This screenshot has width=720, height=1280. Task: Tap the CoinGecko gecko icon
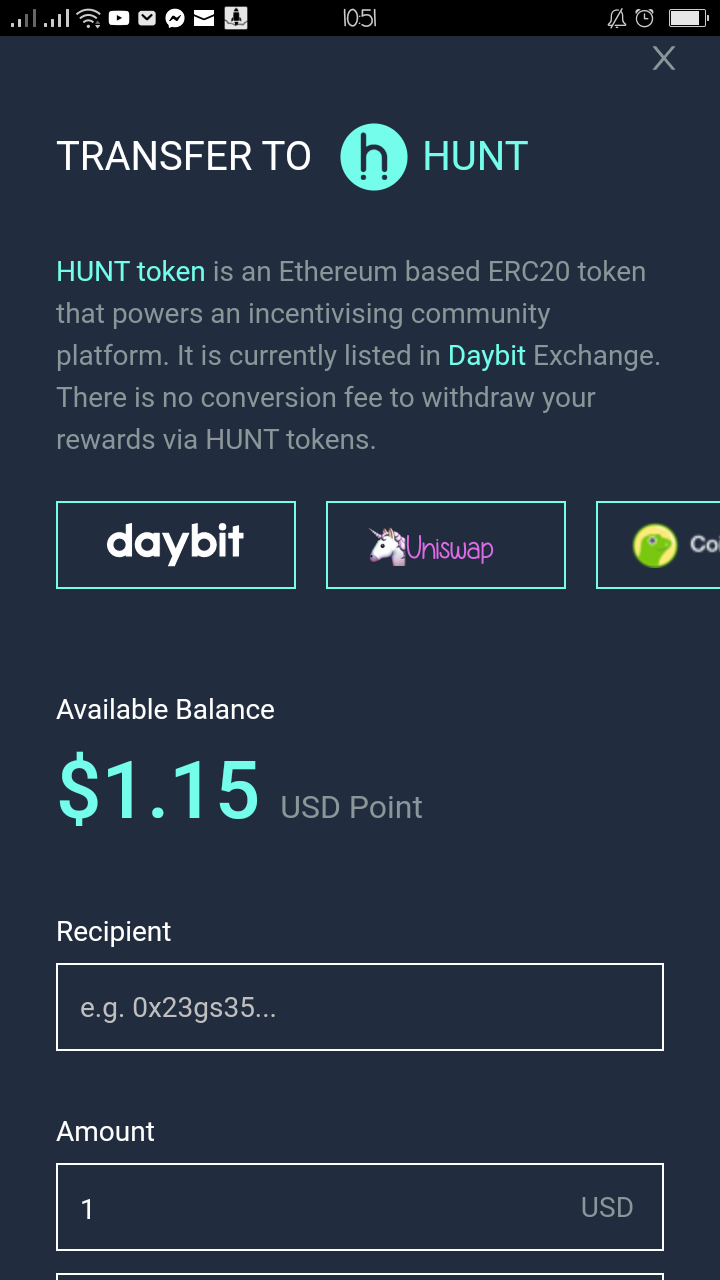[x=655, y=546]
